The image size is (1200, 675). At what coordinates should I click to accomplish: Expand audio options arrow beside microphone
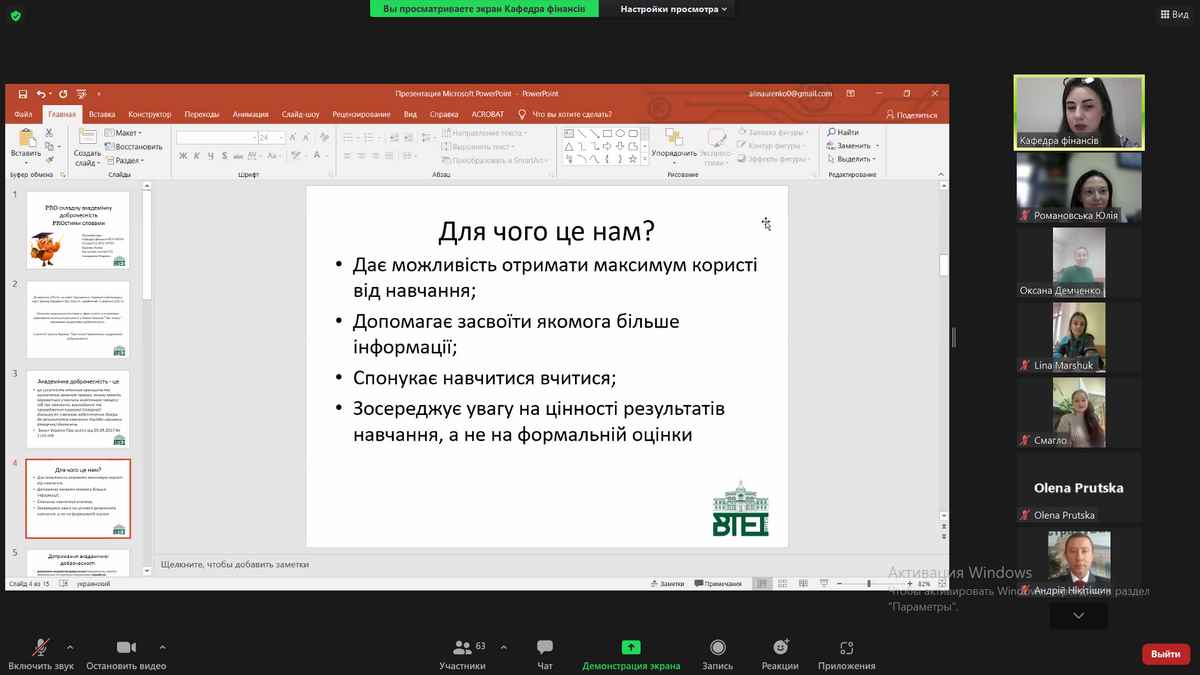click(70, 647)
